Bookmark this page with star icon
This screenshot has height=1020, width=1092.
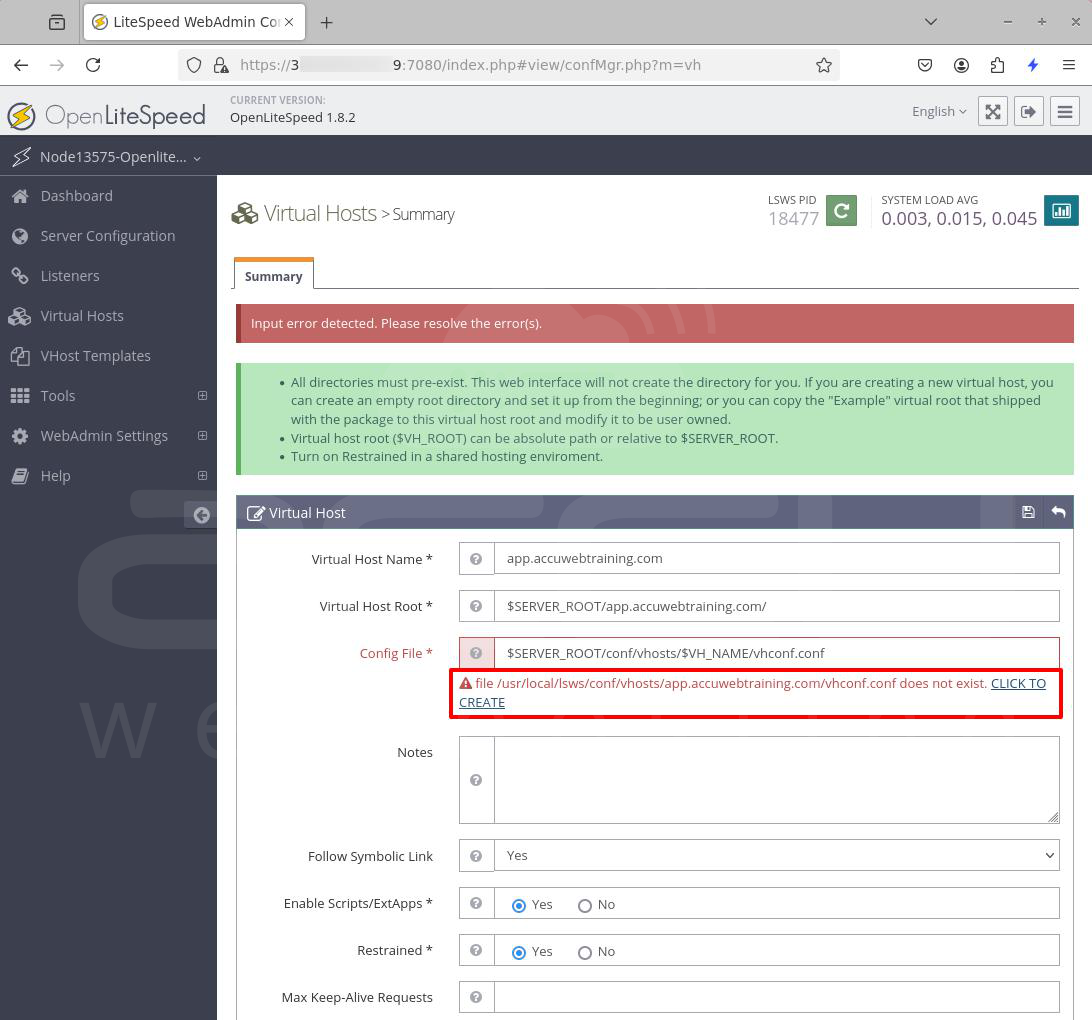tap(824, 65)
